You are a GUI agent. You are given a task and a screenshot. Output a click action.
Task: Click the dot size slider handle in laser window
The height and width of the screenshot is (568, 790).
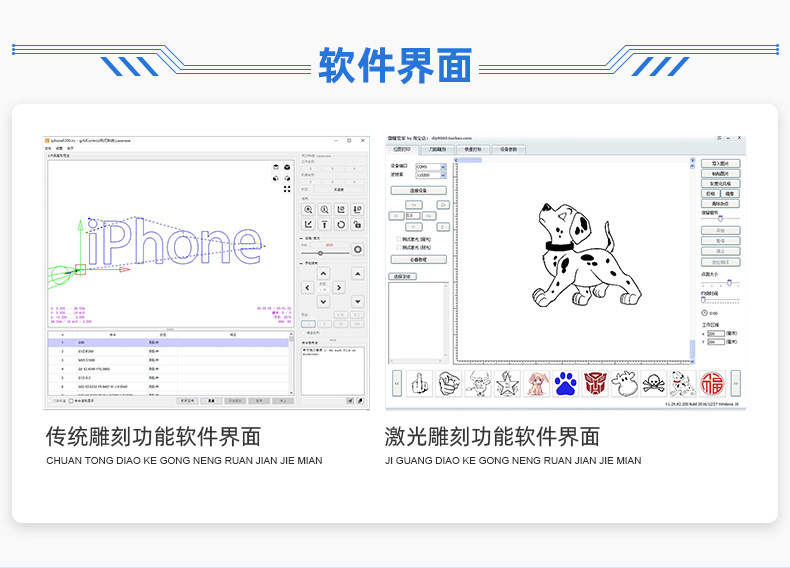click(729, 283)
